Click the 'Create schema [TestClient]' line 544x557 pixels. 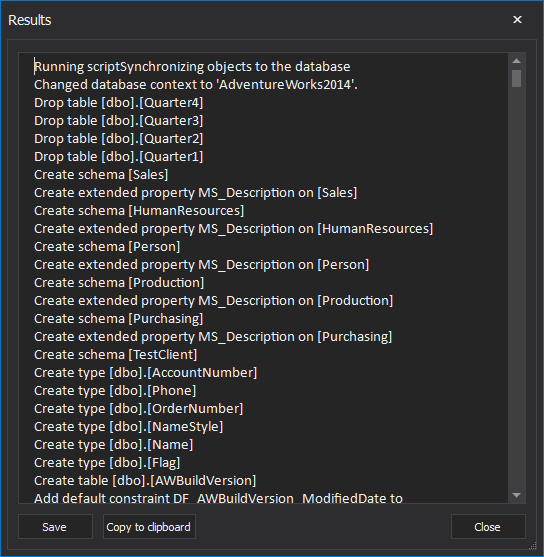pos(115,355)
